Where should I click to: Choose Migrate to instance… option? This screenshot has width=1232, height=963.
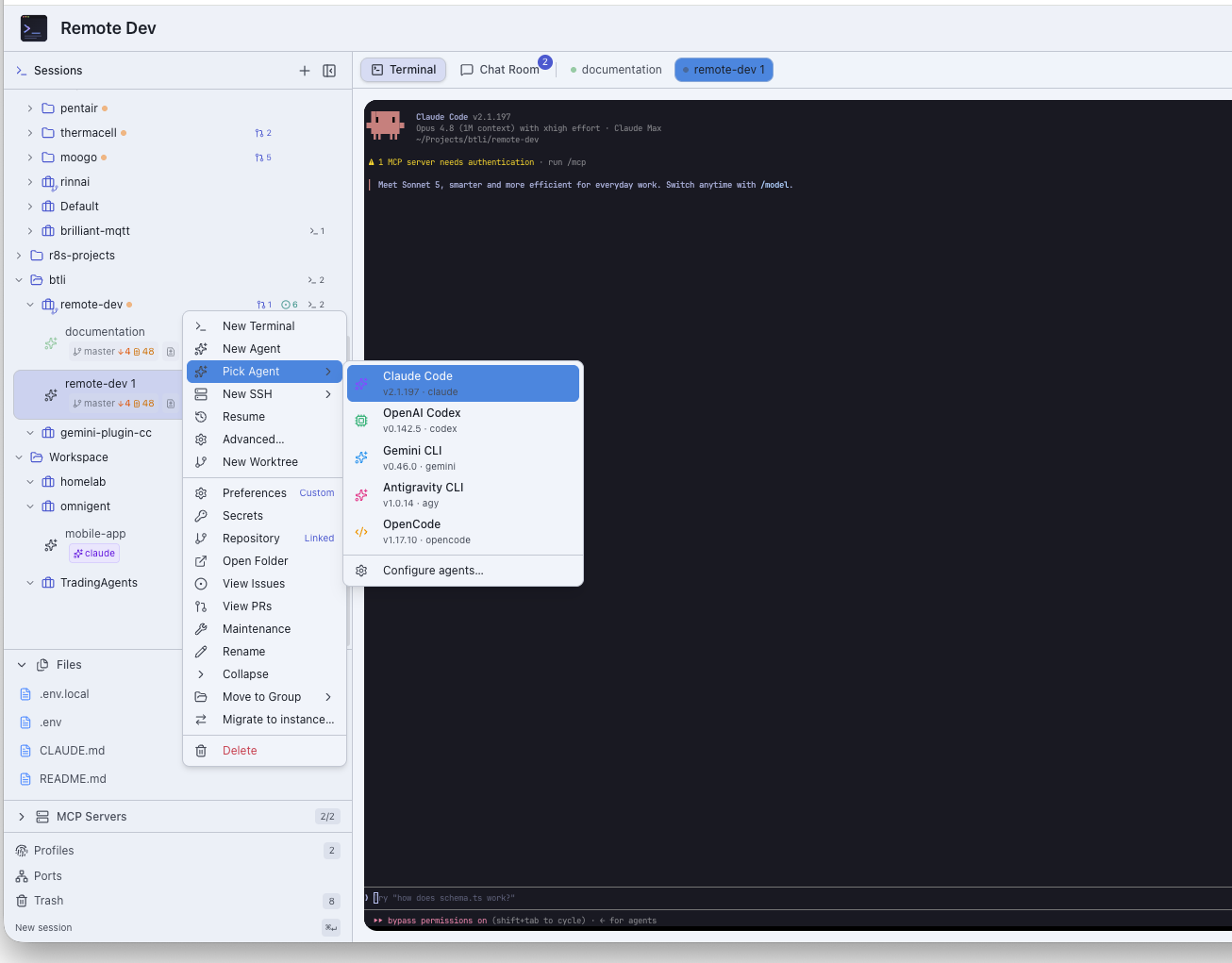[264, 720]
